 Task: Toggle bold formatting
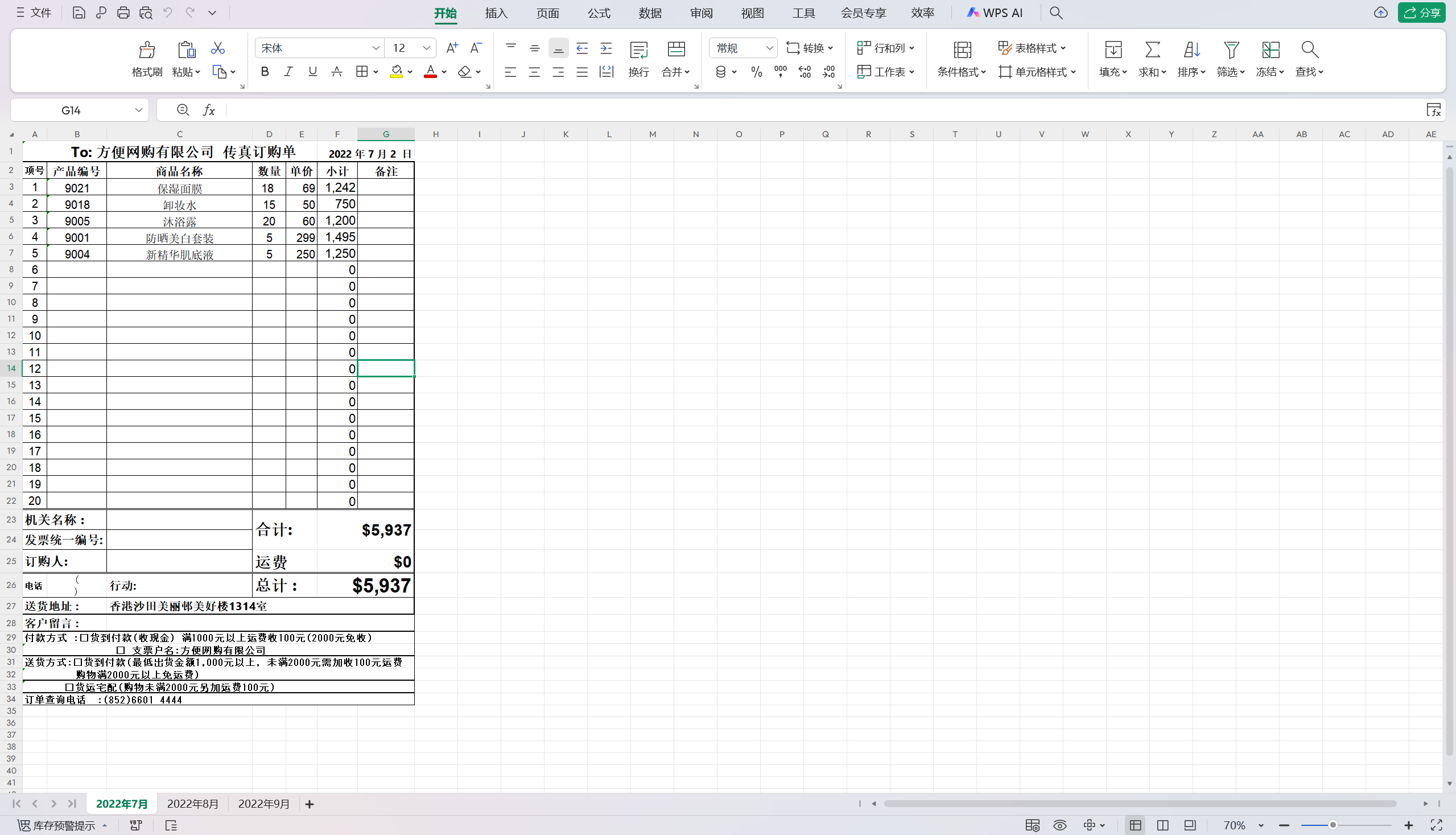(x=264, y=72)
